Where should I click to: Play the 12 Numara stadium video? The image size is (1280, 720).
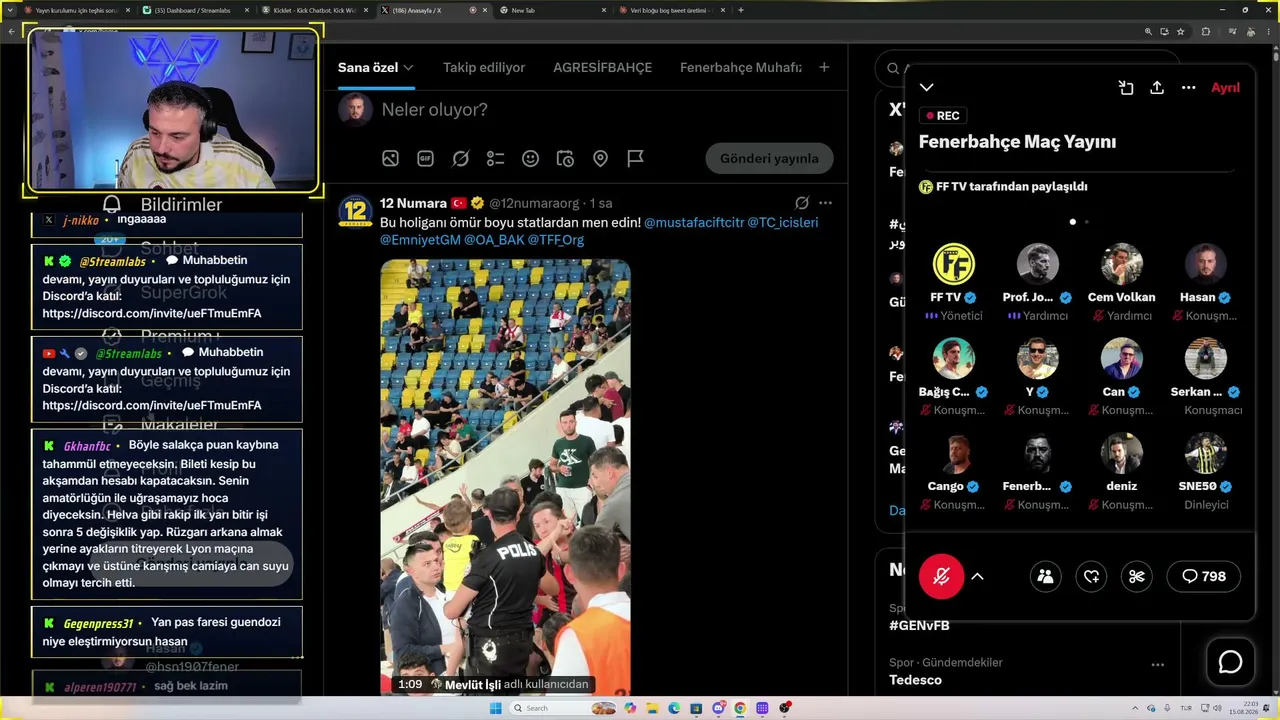(x=505, y=476)
